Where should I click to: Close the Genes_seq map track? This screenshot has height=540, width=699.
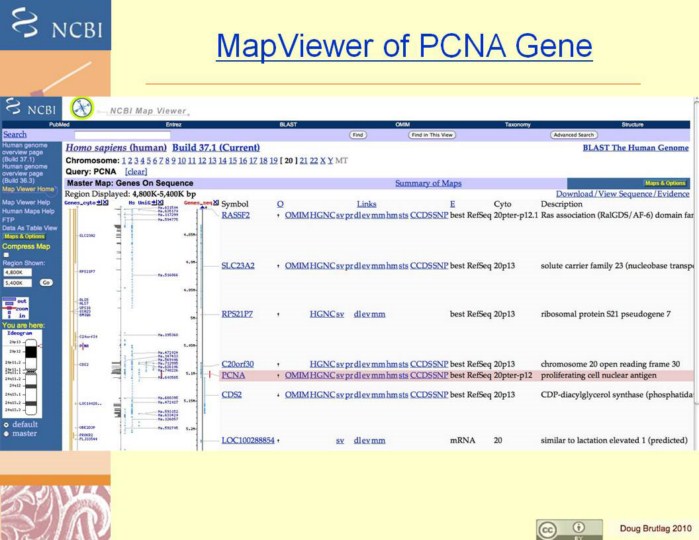coord(217,202)
